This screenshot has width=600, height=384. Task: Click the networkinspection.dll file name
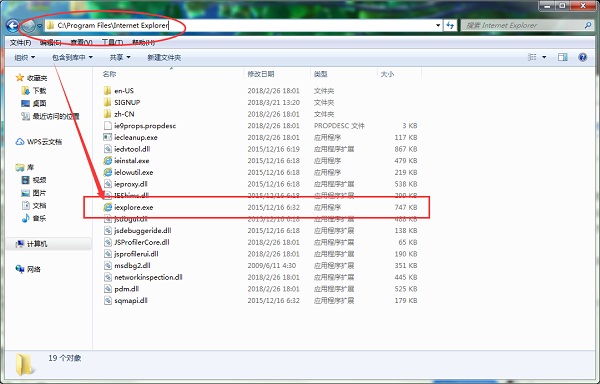[x=148, y=277]
